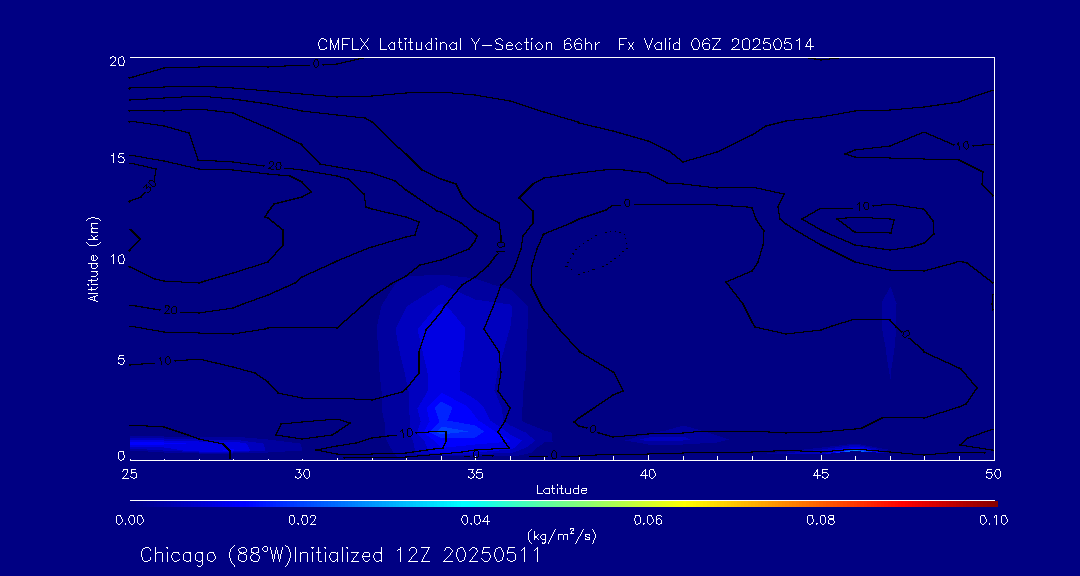Click latitude axis tick label "30"
Image resolution: width=1080 pixels, height=576 pixels.
coord(302,473)
